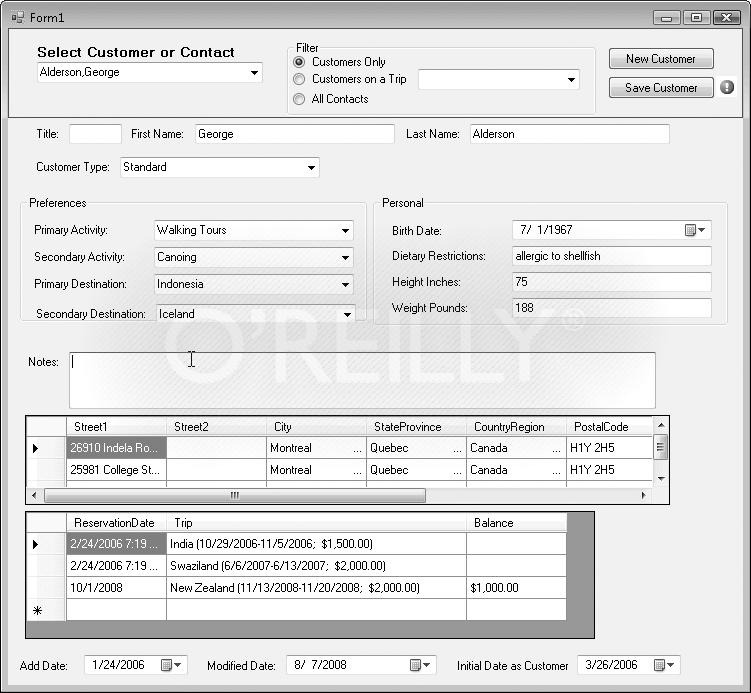
Task: Select the 26910 Indela Ro address cell
Action: (x=116, y=448)
